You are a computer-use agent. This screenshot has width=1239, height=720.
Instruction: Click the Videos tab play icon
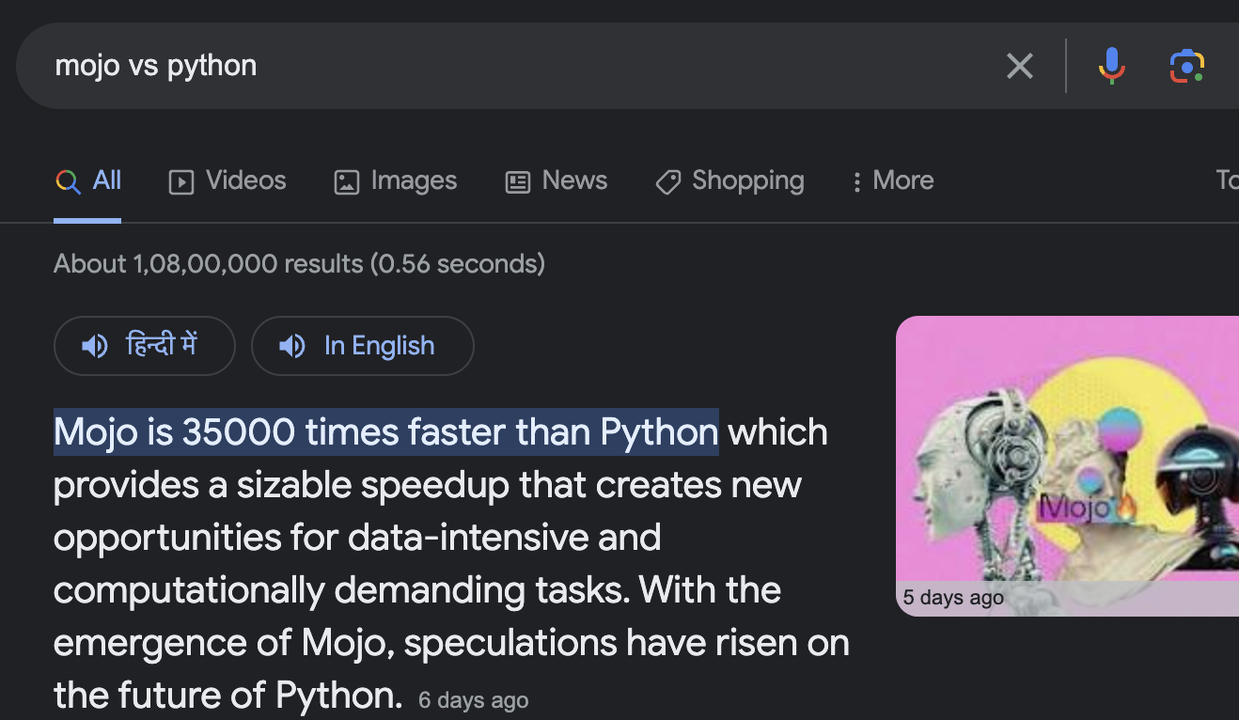[x=181, y=181]
